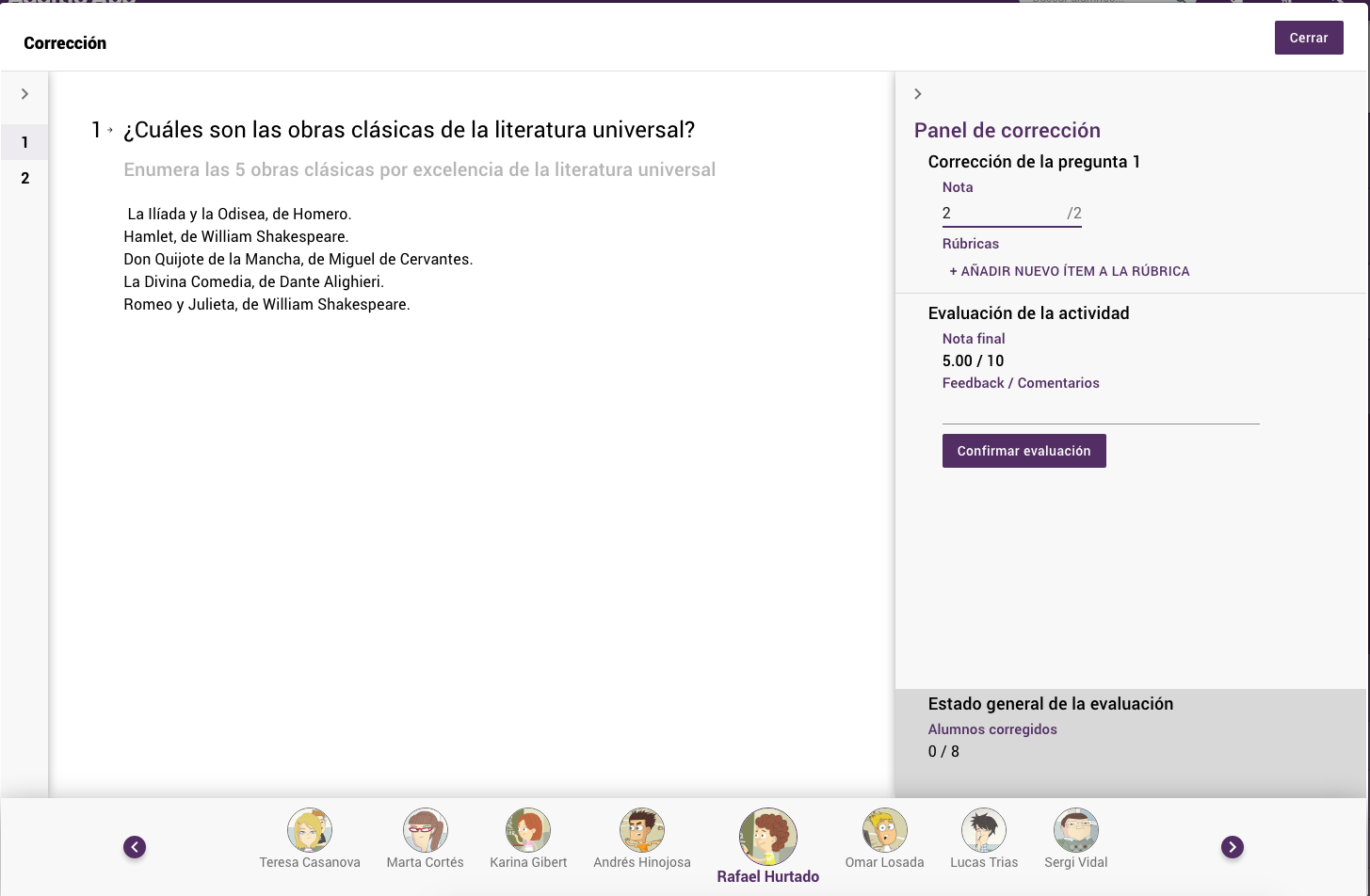Click the '0 / 8' corrected students count
The image size is (1370, 896).
(x=944, y=752)
